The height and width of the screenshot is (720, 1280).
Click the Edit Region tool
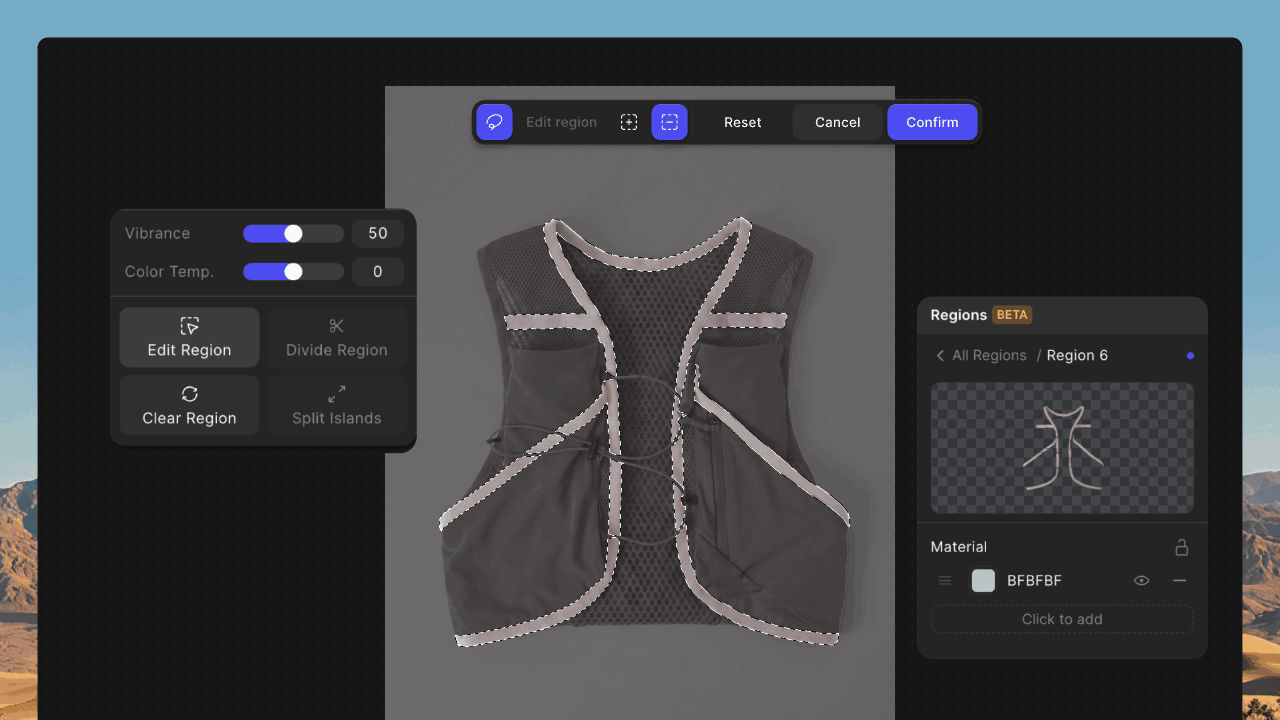(x=189, y=337)
